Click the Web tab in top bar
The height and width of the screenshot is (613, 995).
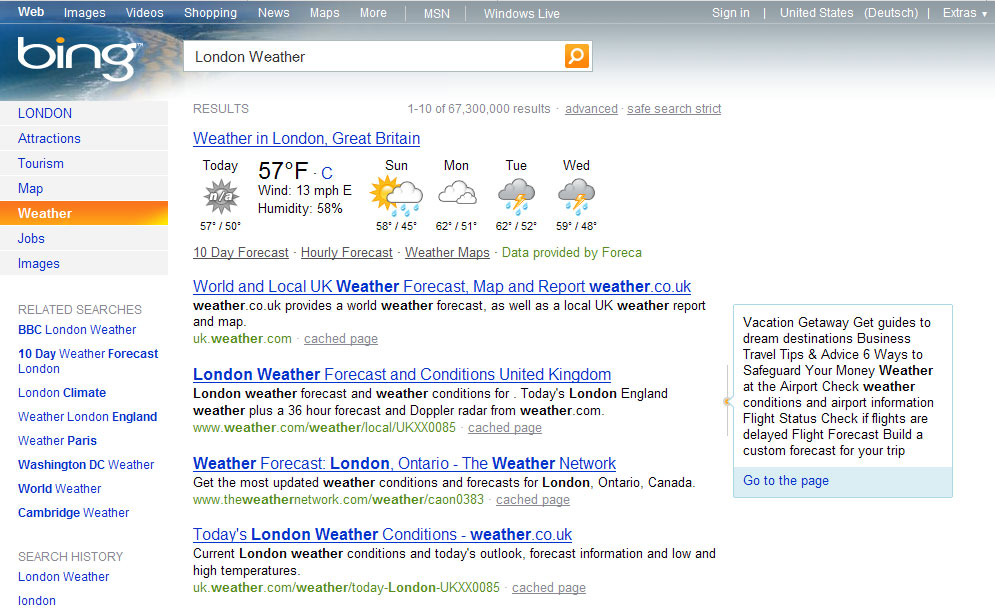click(x=30, y=12)
